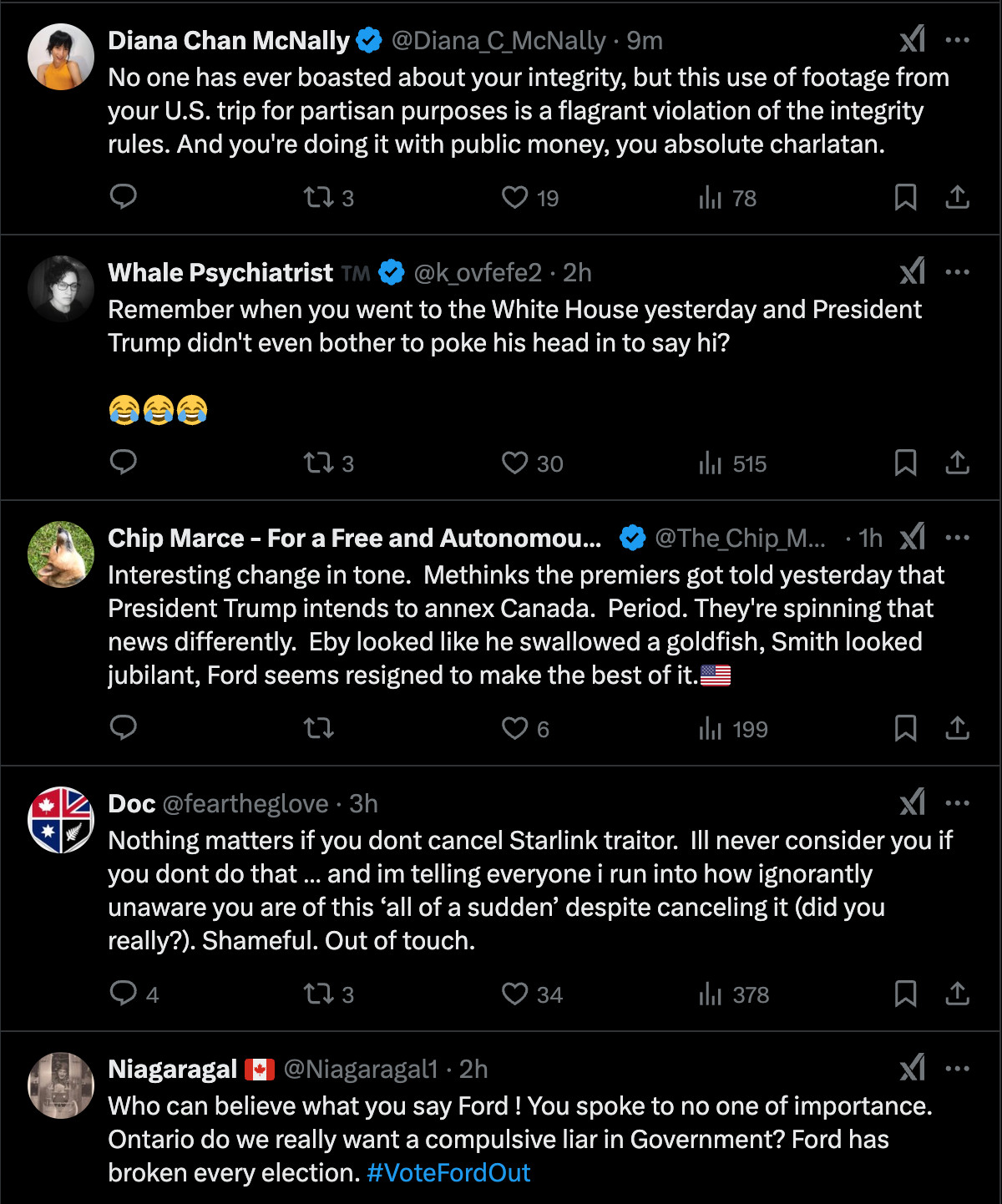Retweet Whale Psychiatrist's post
Image resolution: width=1002 pixels, height=1204 pixels.
click(319, 463)
